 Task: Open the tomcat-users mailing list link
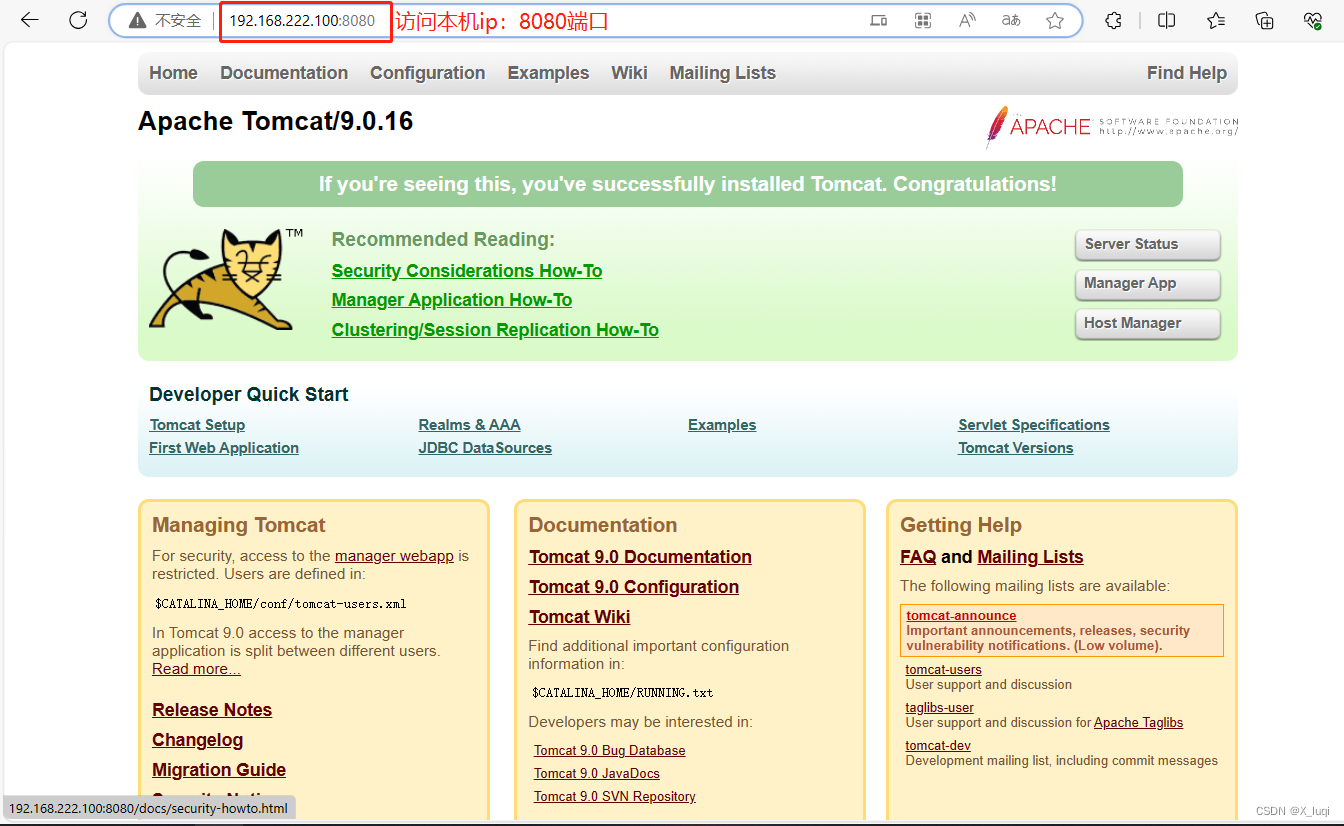[x=944, y=670]
